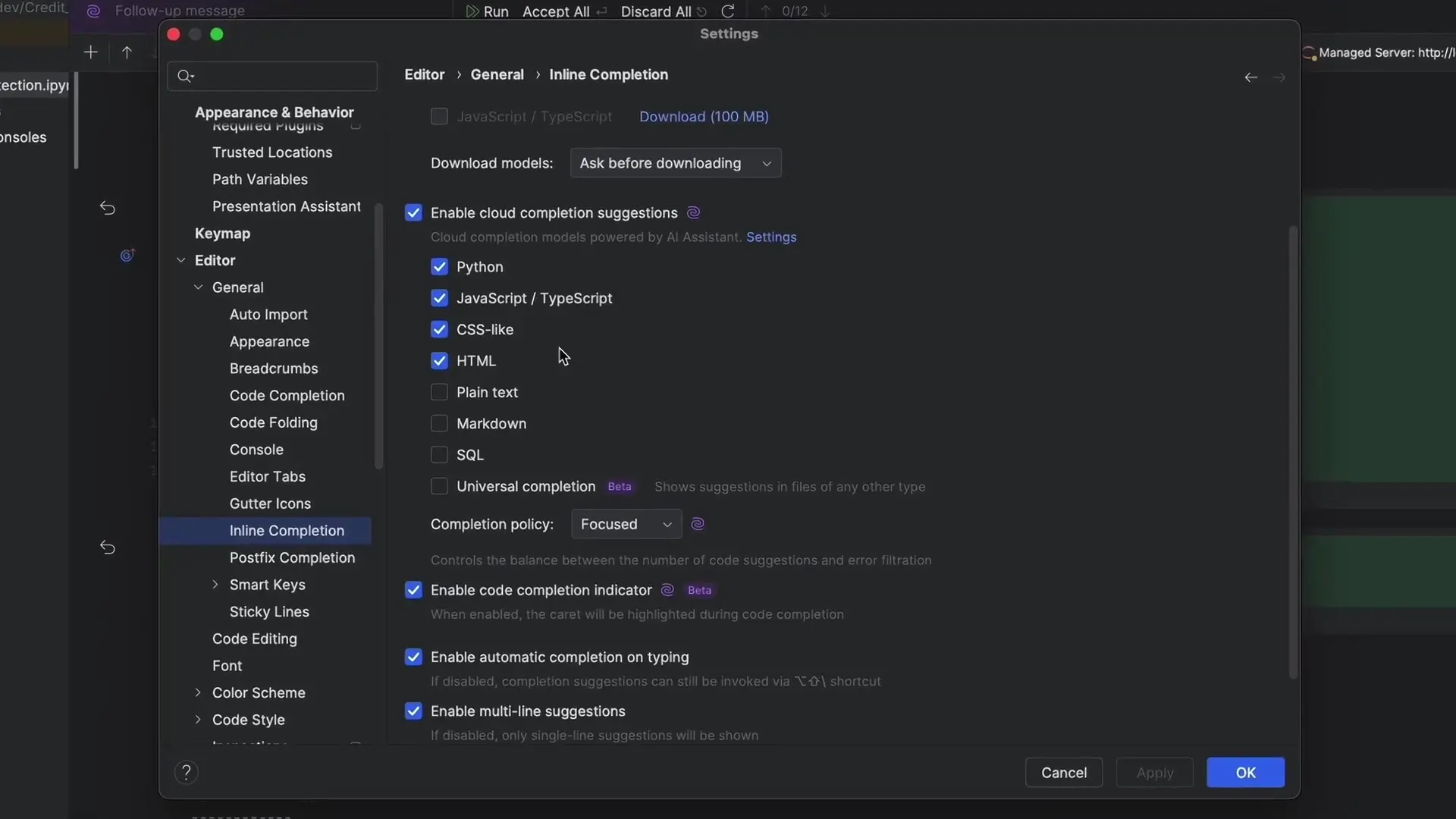Open AI Assistant Settings link

[x=771, y=237]
